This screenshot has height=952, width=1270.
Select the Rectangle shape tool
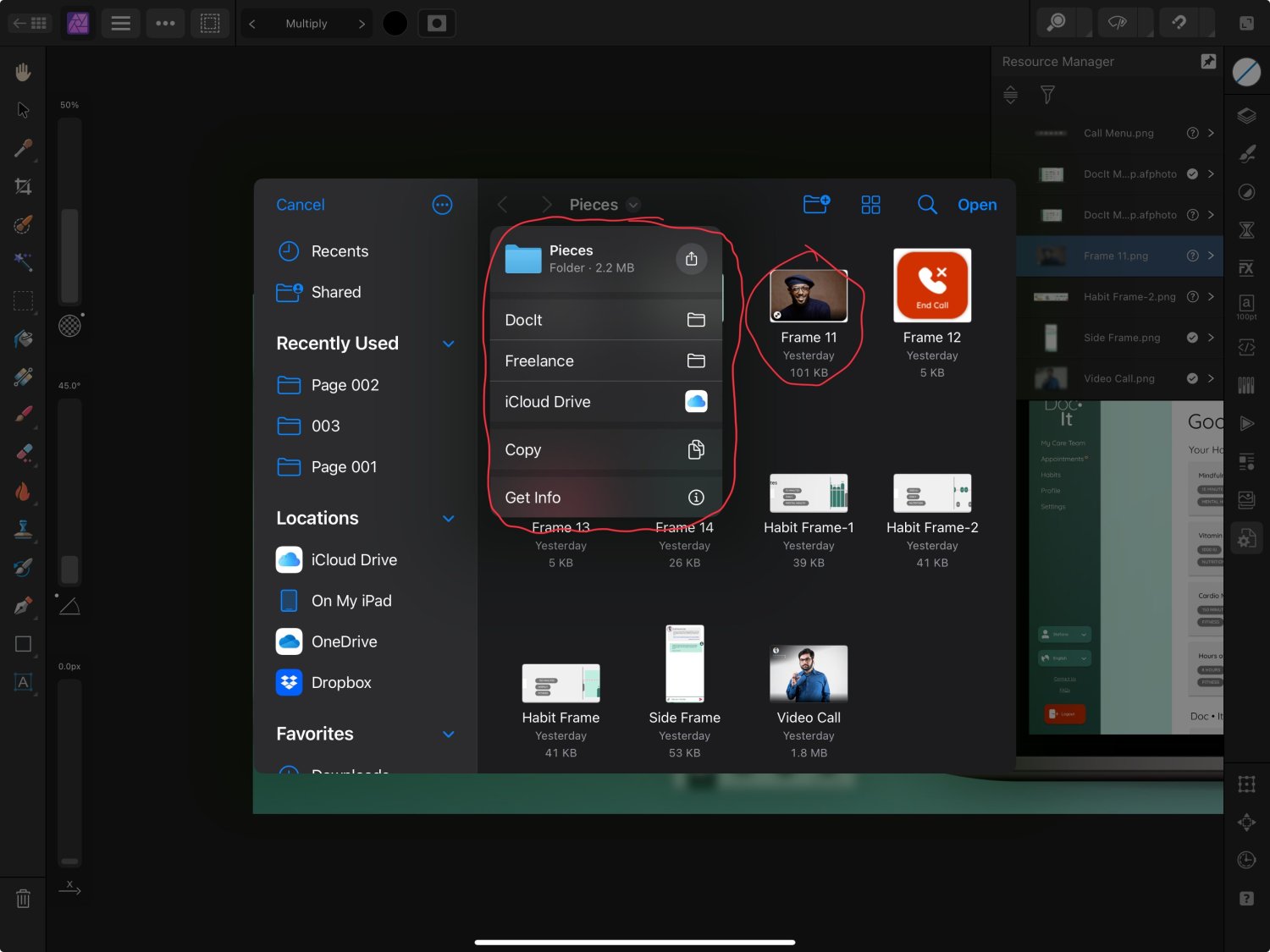click(23, 644)
